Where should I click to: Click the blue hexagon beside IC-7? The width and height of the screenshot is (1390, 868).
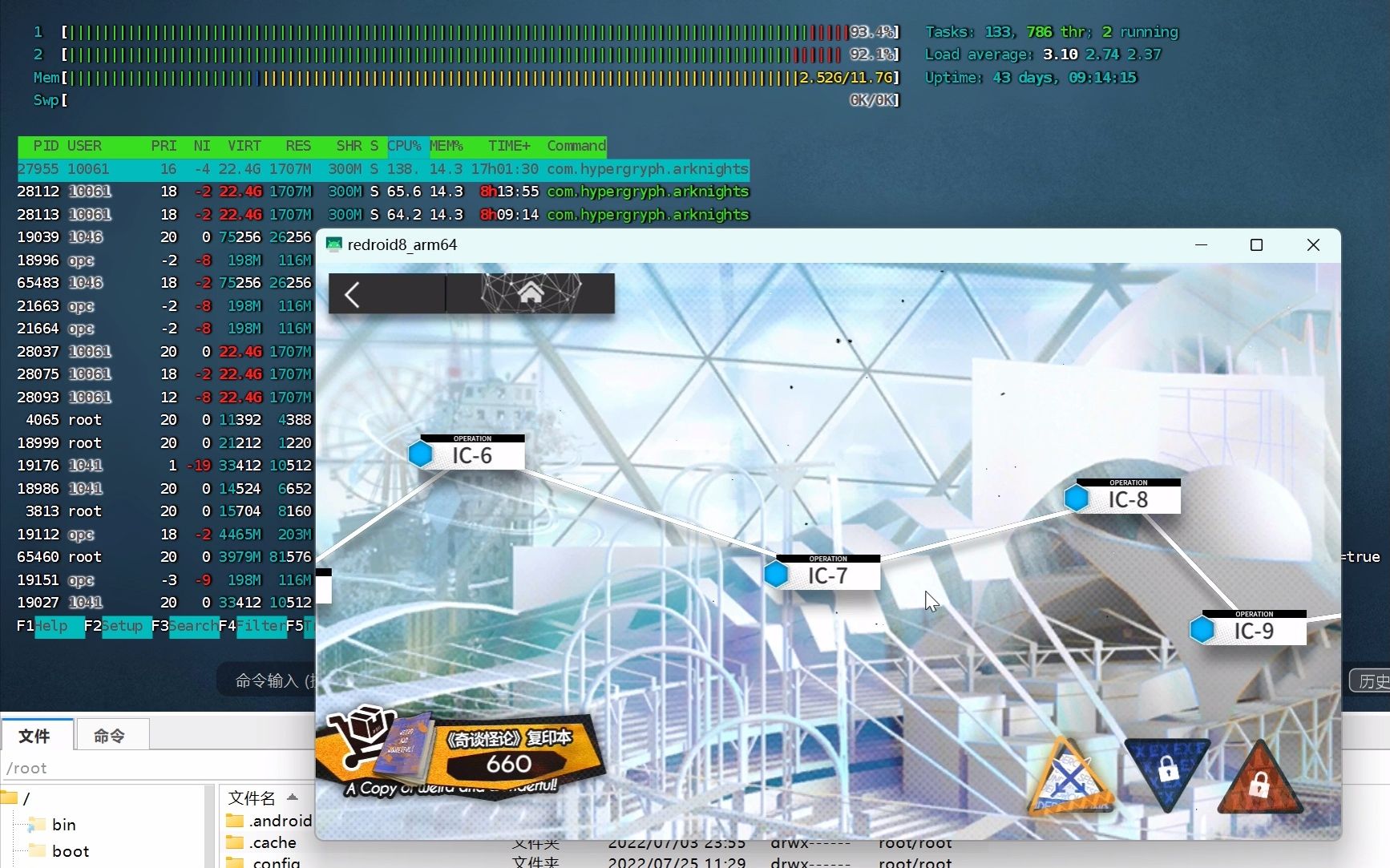point(775,574)
